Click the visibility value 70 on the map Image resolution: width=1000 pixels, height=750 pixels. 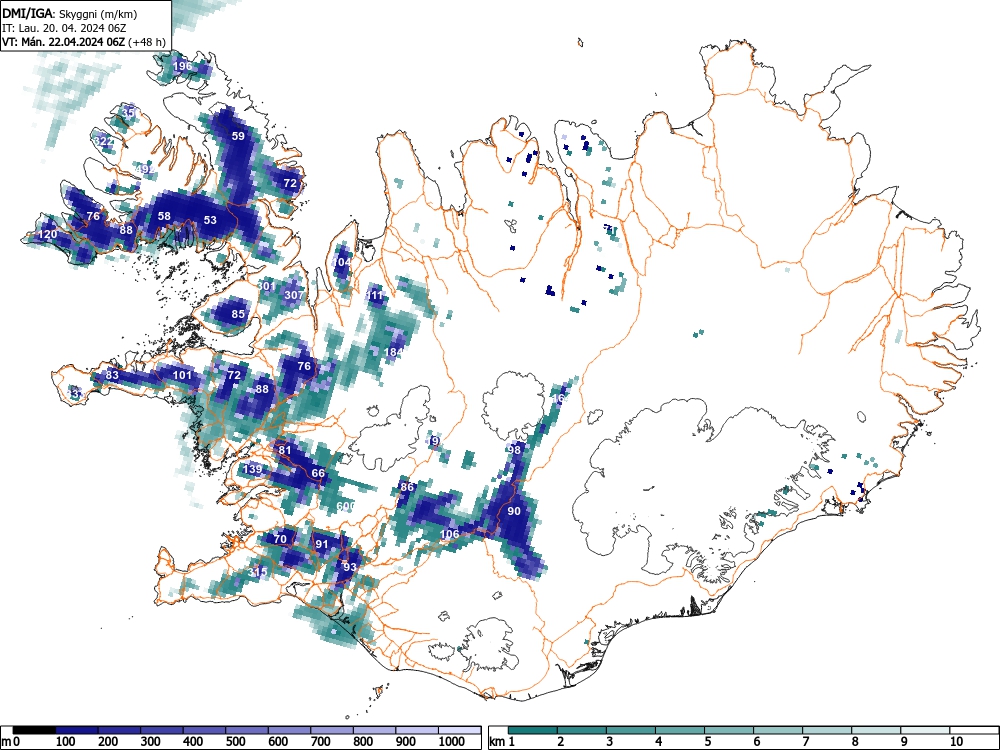(280, 539)
